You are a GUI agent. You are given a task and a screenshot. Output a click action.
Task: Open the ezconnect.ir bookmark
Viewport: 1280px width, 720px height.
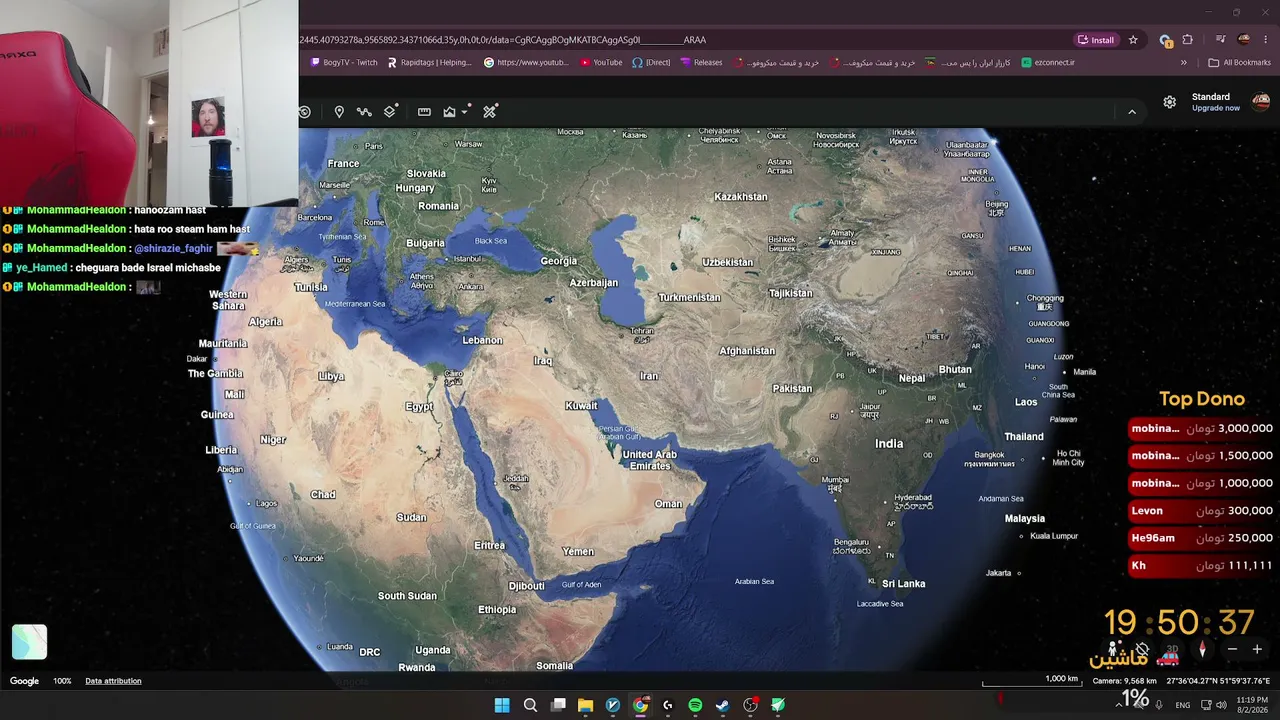tap(1048, 62)
